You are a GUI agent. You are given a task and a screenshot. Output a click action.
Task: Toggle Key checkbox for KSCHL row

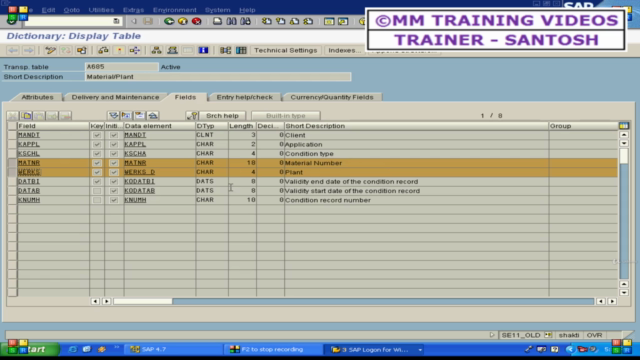pos(97,153)
